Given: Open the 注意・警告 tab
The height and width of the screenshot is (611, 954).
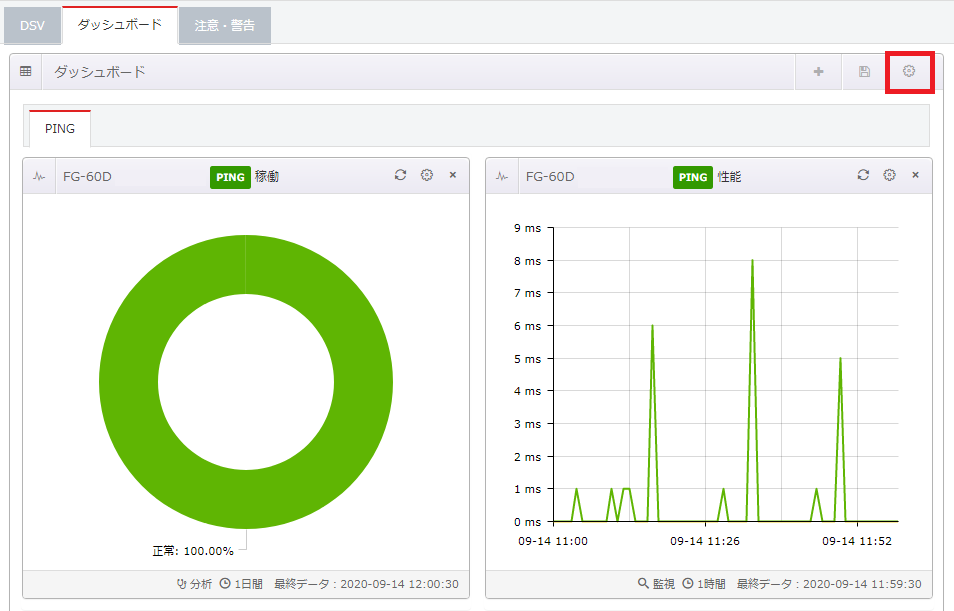Looking at the screenshot, I should (x=224, y=25).
